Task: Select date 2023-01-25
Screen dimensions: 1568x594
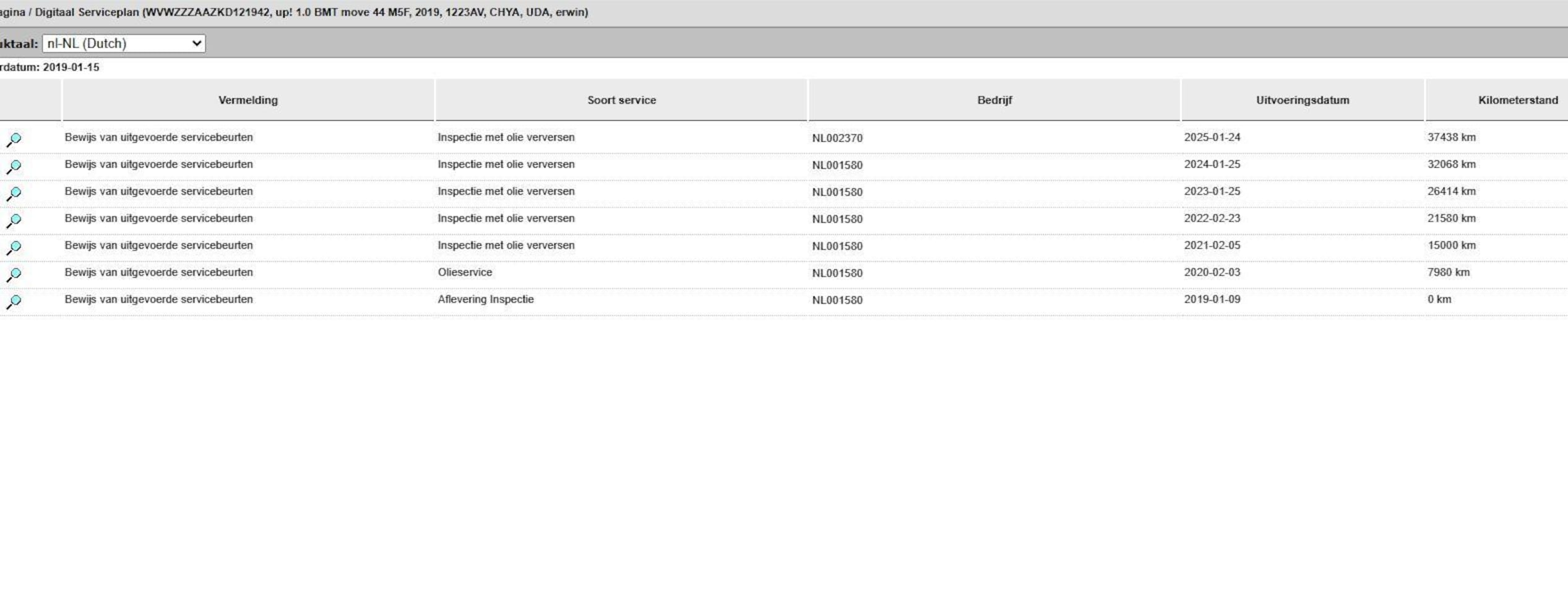Action: click(x=1212, y=192)
